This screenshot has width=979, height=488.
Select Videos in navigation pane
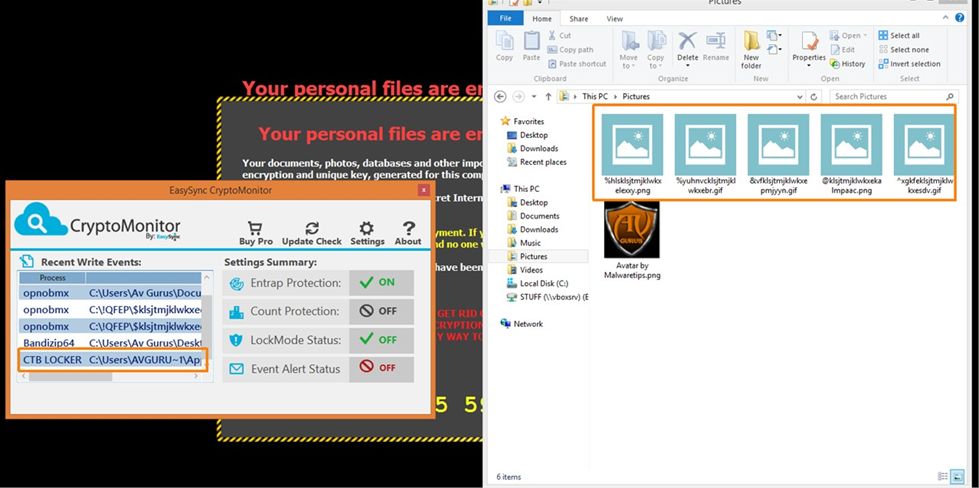pos(525,270)
